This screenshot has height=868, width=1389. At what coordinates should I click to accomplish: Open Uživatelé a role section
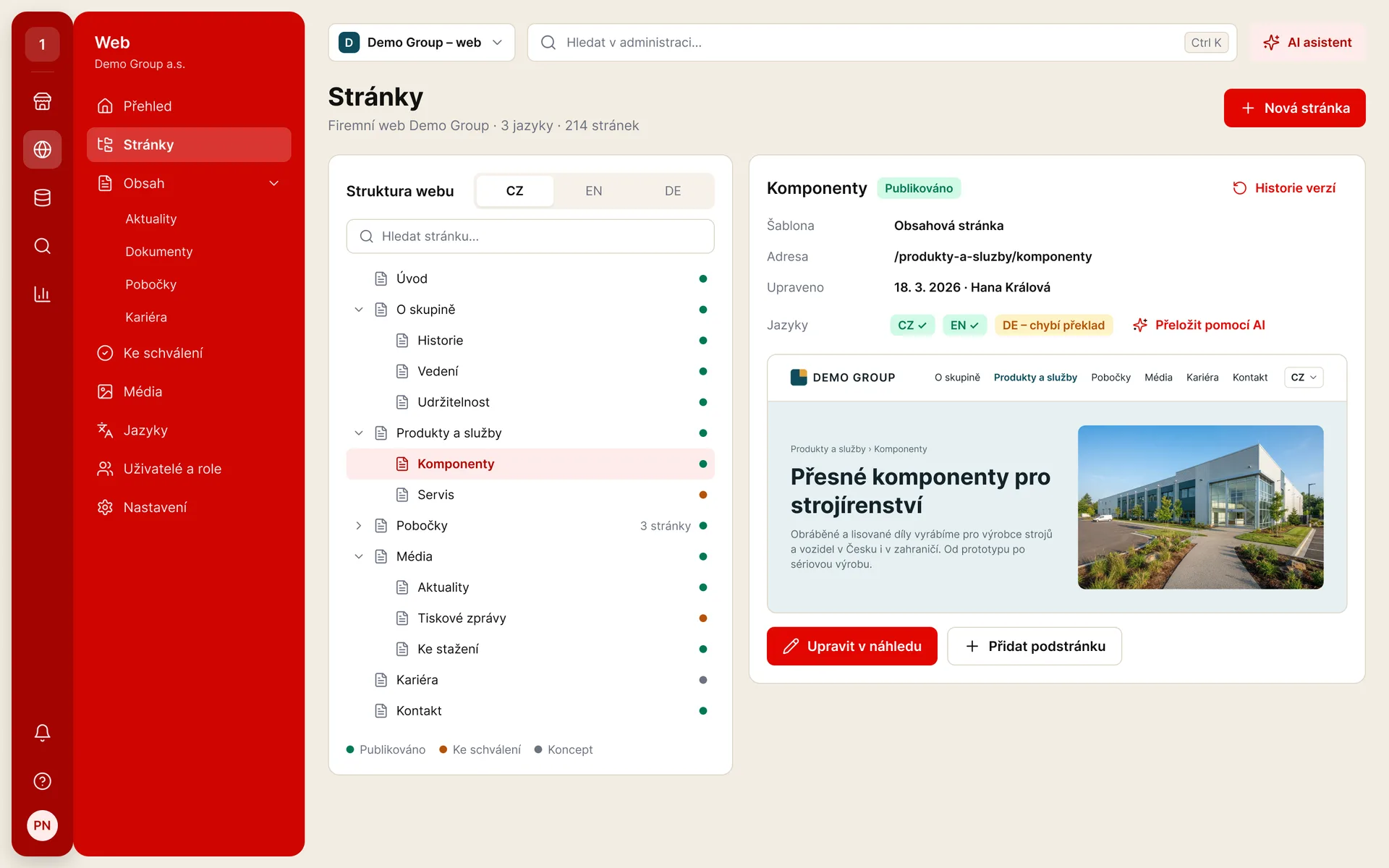point(189,469)
